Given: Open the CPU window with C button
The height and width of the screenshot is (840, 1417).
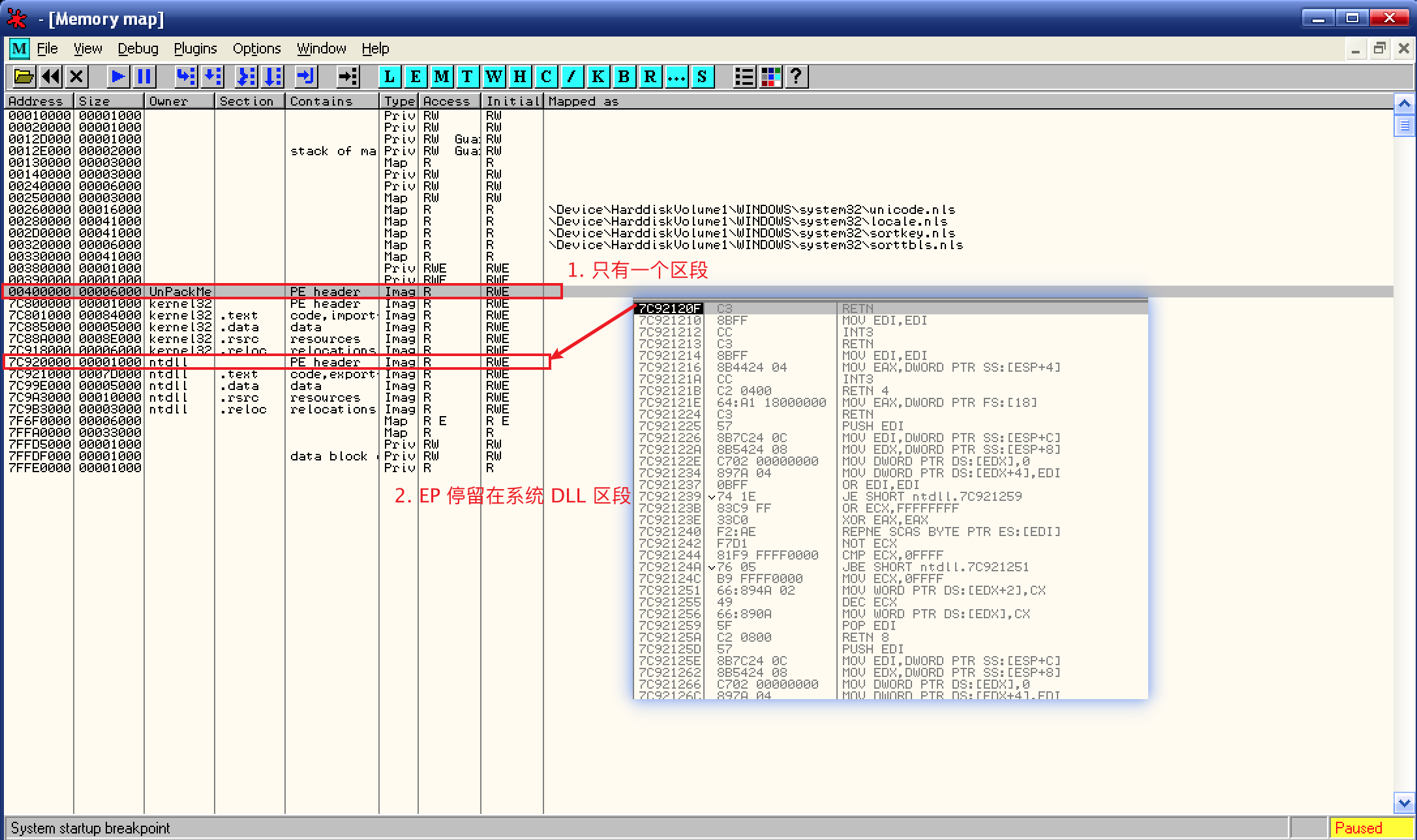Looking at the screenshot, I should pos(546,77).
